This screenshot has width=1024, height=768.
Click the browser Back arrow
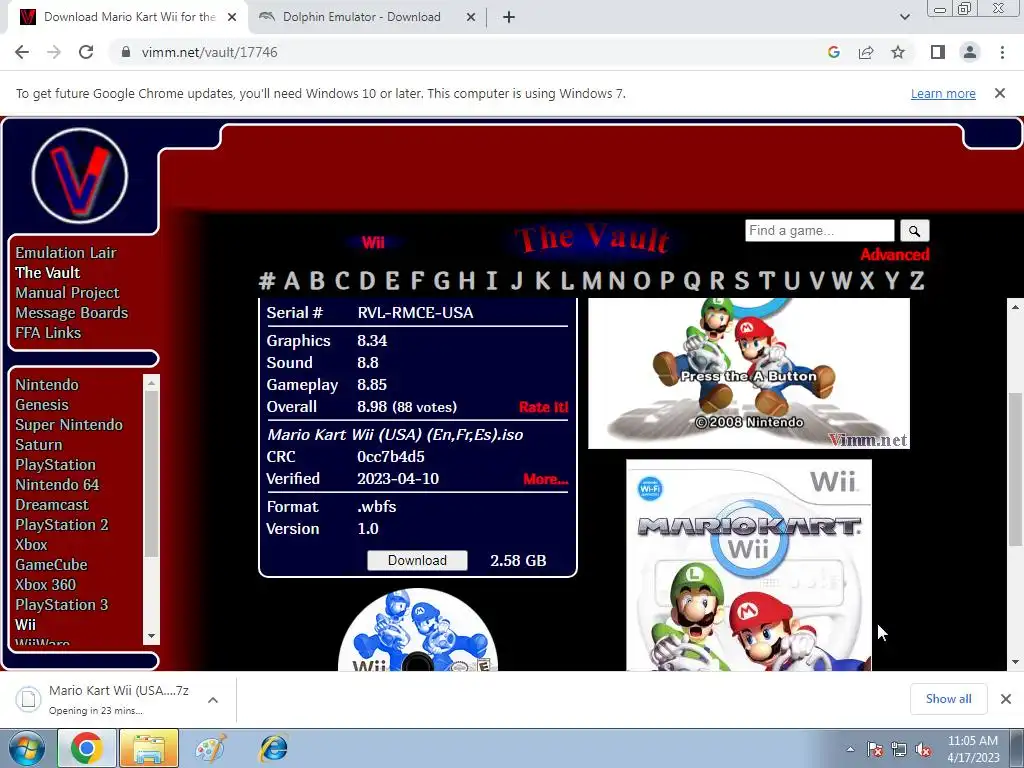pyautogui.click(x=22, y=52)
